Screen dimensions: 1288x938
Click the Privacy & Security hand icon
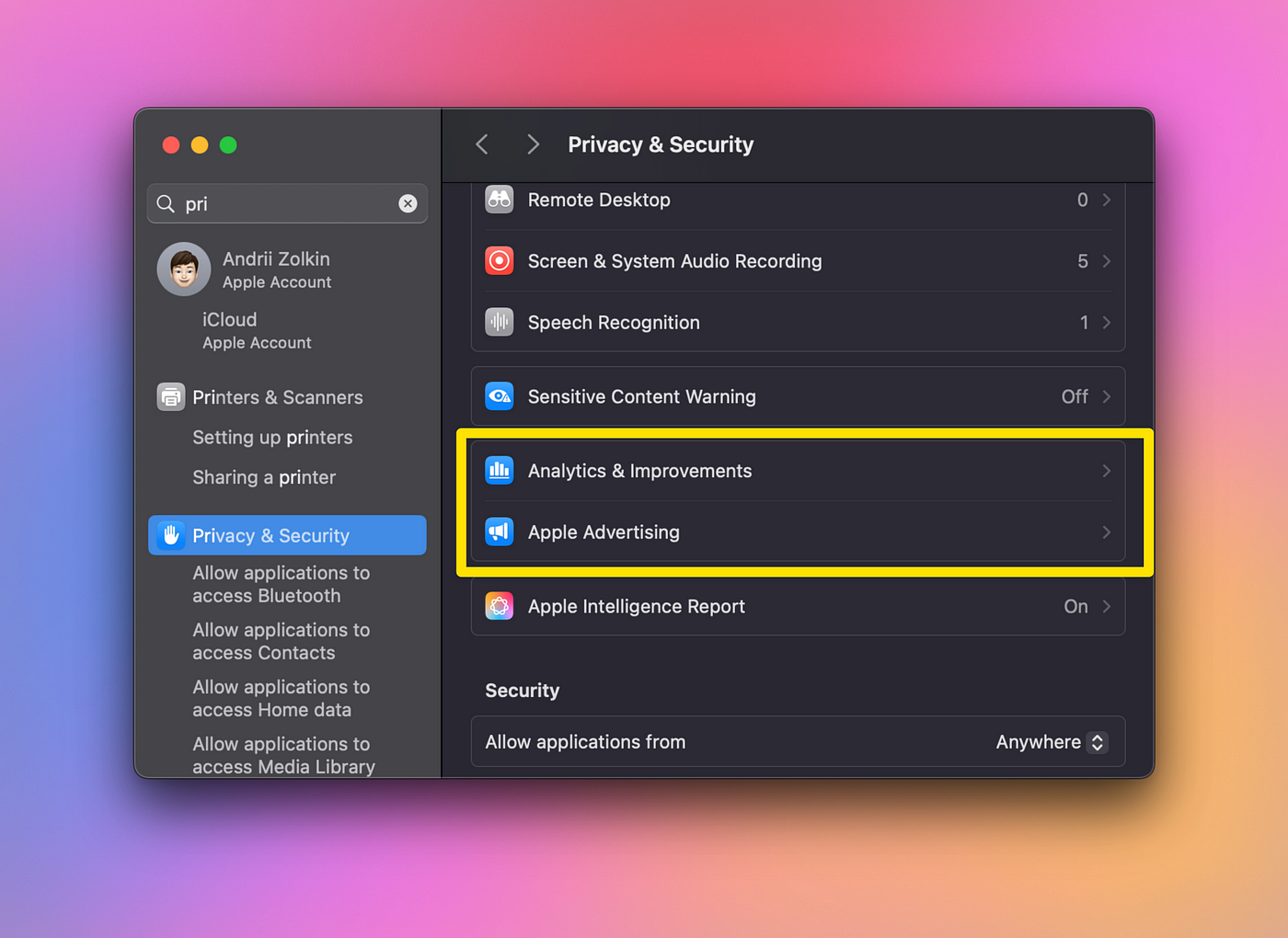(171, 535)
